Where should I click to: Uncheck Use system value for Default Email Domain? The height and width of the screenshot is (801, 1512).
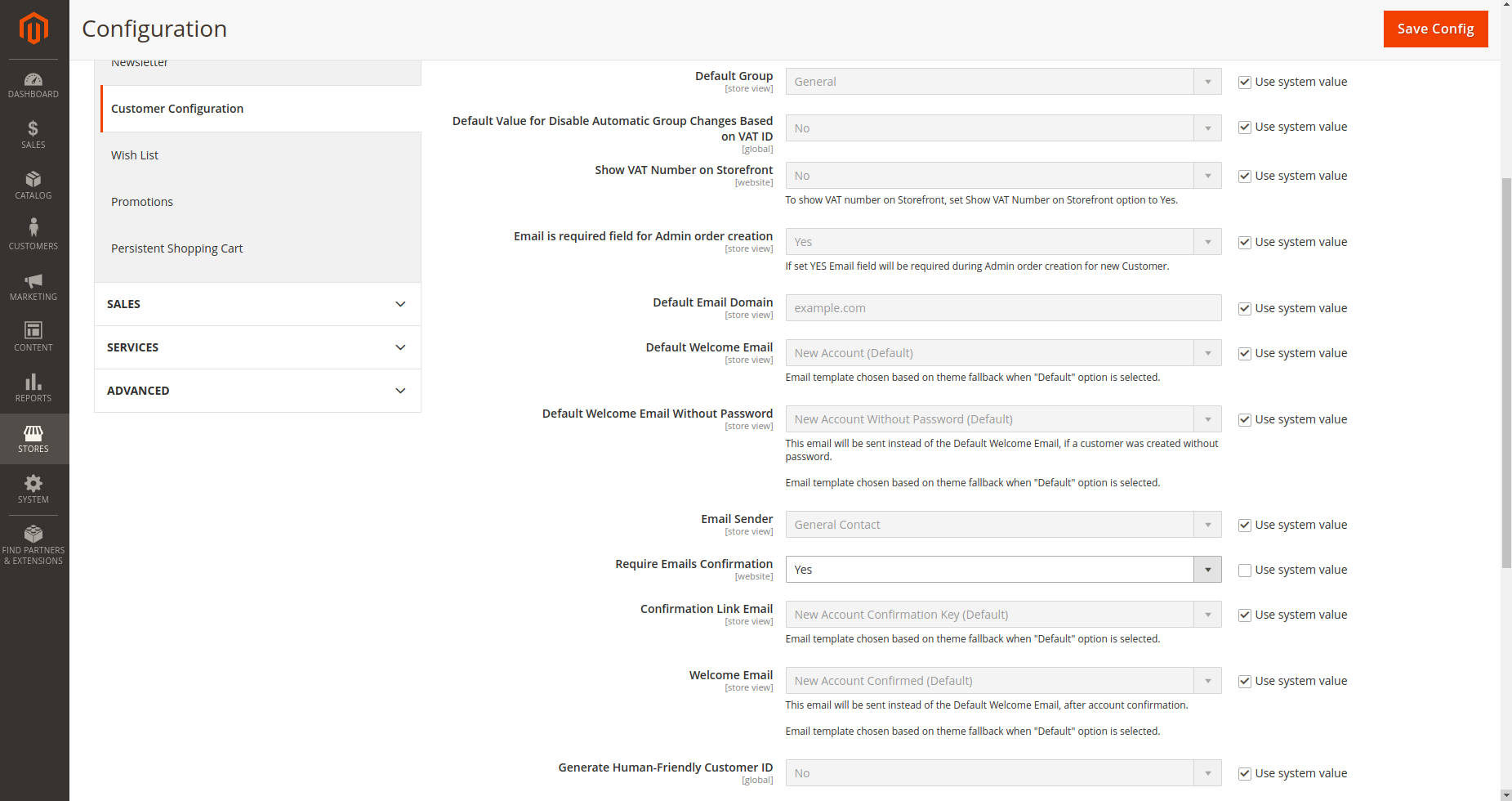coord(1245,308)
